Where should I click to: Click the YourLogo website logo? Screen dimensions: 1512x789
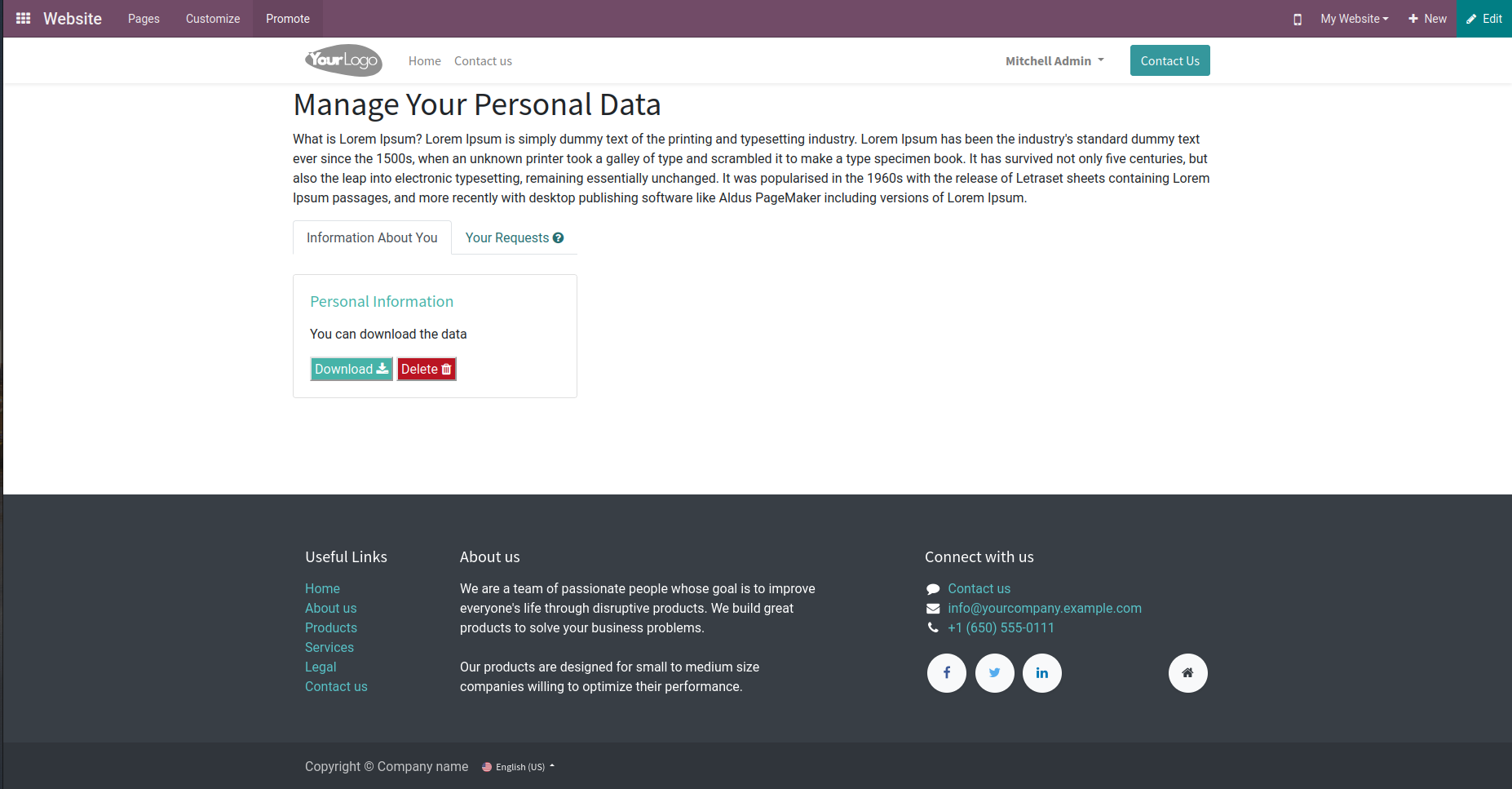tap(343, 60)
